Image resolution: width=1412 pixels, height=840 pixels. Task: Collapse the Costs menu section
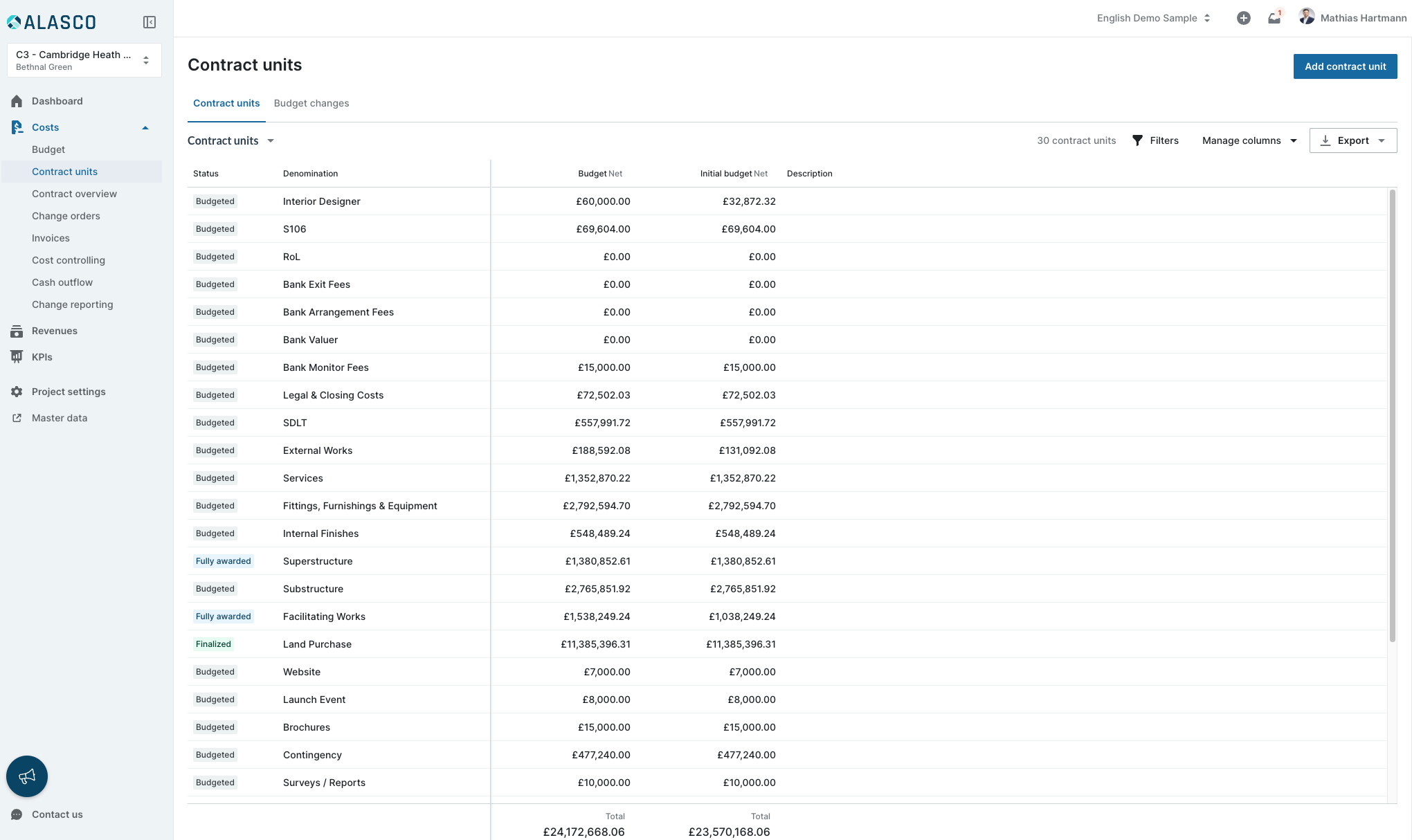coord(145,127)
